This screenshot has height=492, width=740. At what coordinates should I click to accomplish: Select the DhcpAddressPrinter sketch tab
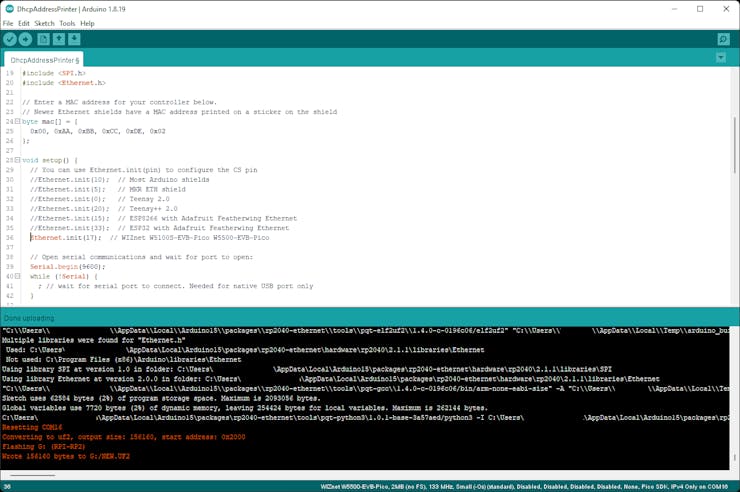click(44, 60)
